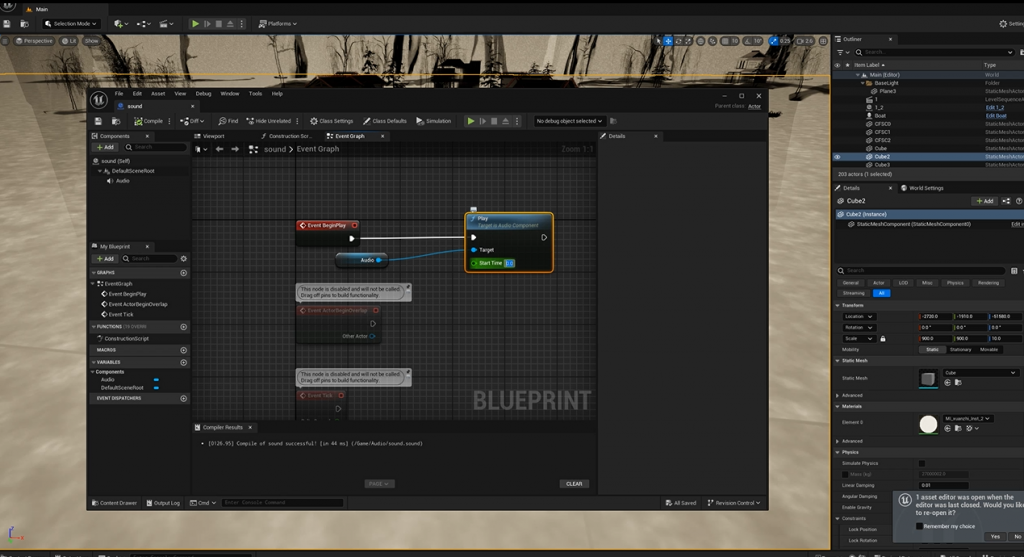Viewport: 1024px width, 557px height.
Task: Collapse the BaseLight folder in Outliner
Action: click(x=862, y=83)
